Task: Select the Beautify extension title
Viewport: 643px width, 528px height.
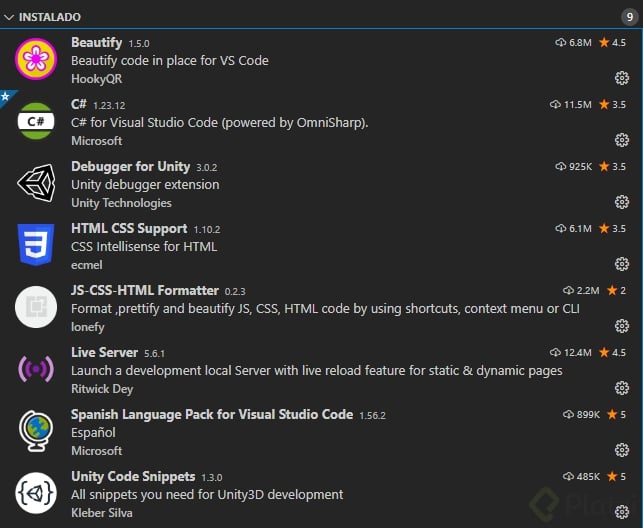Action: [96, 43]
